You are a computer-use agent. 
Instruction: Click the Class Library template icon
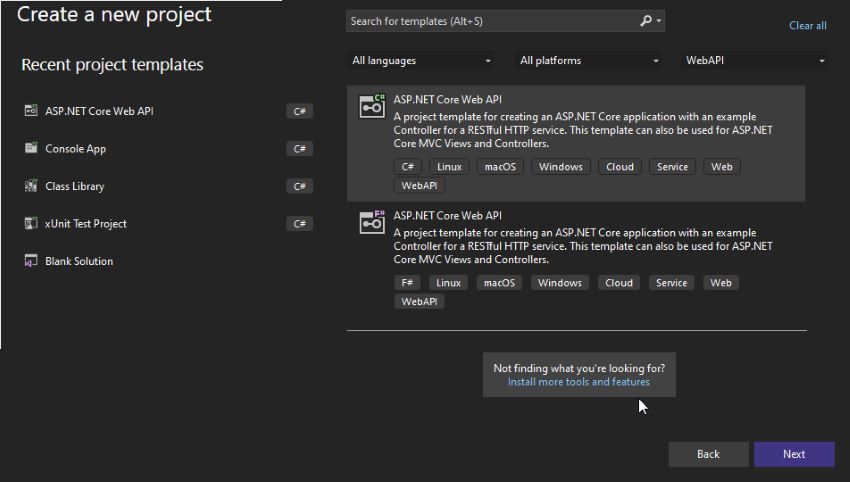click(31, 185)
